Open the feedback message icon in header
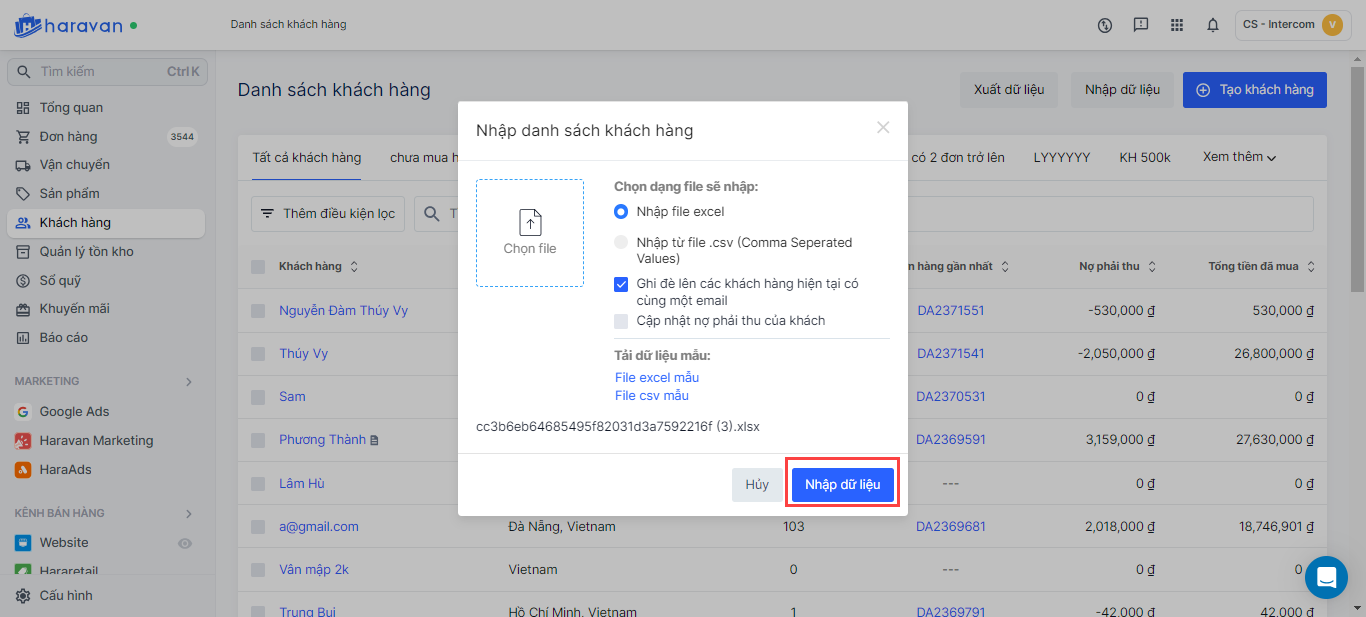This screenshot has height=617, width=1366. (1141, 25)
